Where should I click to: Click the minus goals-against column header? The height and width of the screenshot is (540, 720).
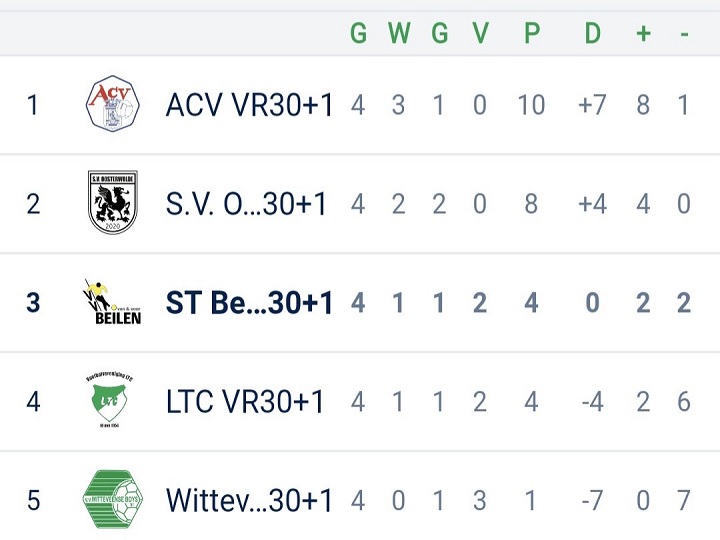click(684, 34)
